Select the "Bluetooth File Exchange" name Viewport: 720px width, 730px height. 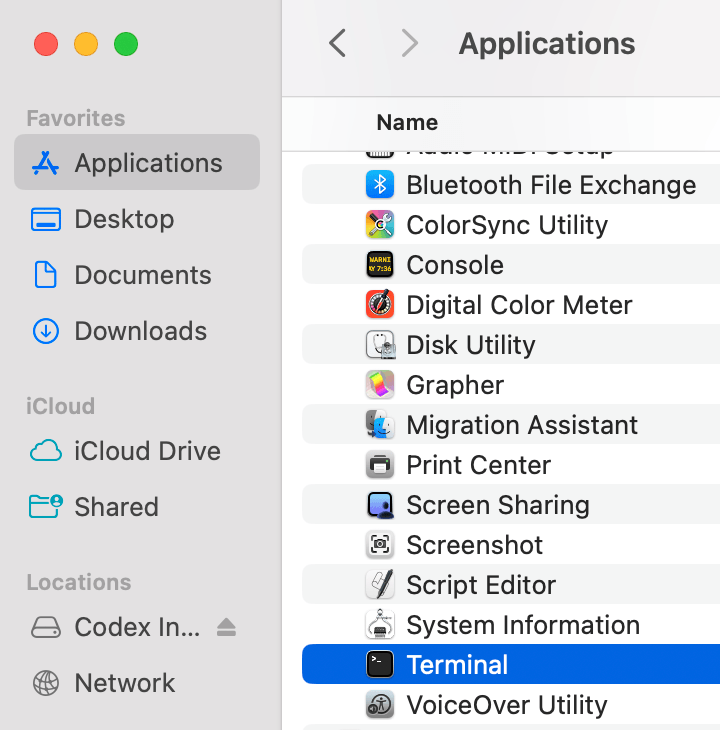[551, 185]
